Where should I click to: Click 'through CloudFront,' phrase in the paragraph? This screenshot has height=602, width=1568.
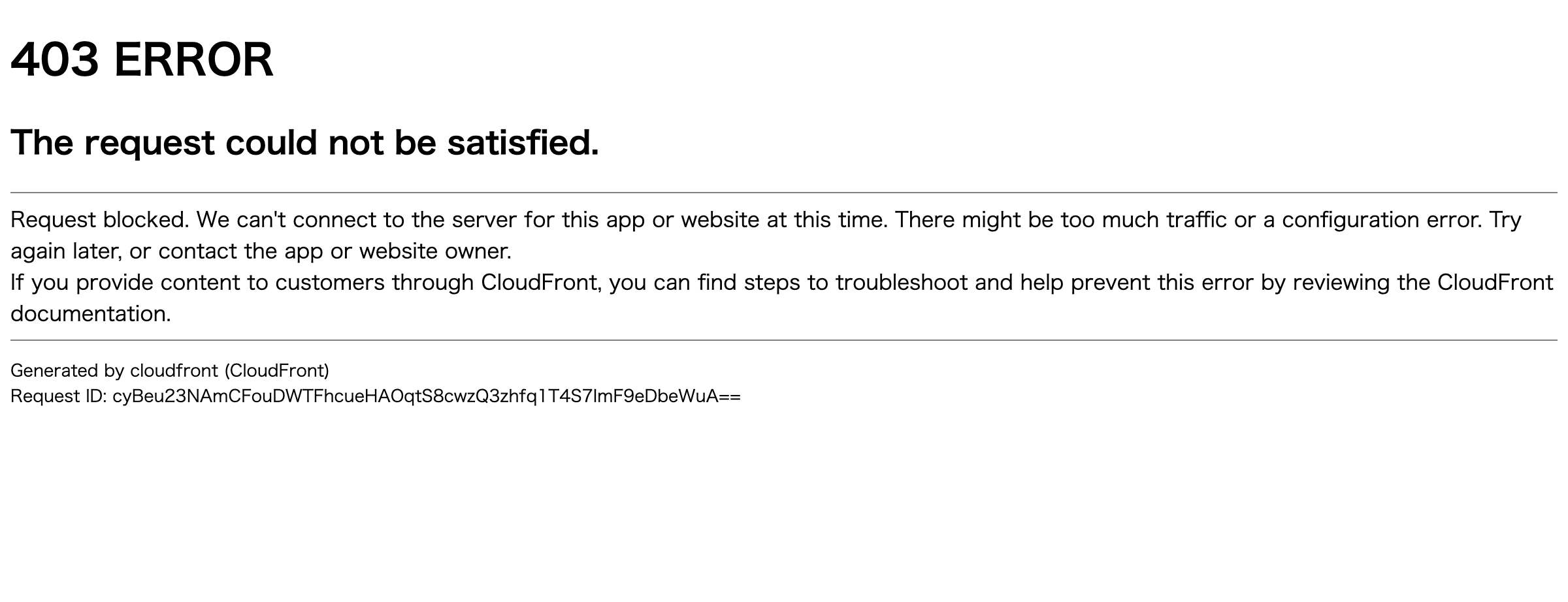click(497, 282)
